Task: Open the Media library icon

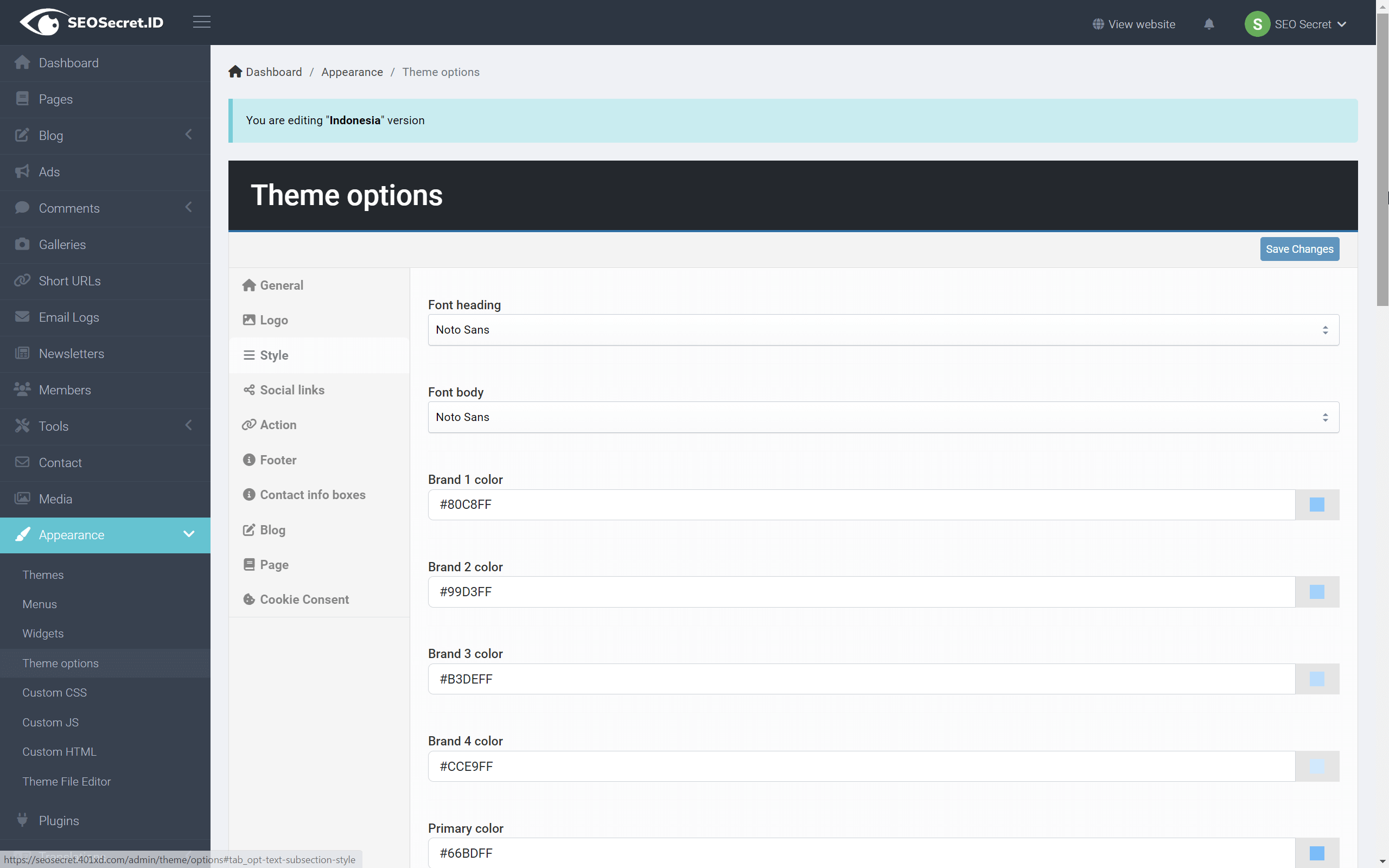Action: click(x=22, y=499)
